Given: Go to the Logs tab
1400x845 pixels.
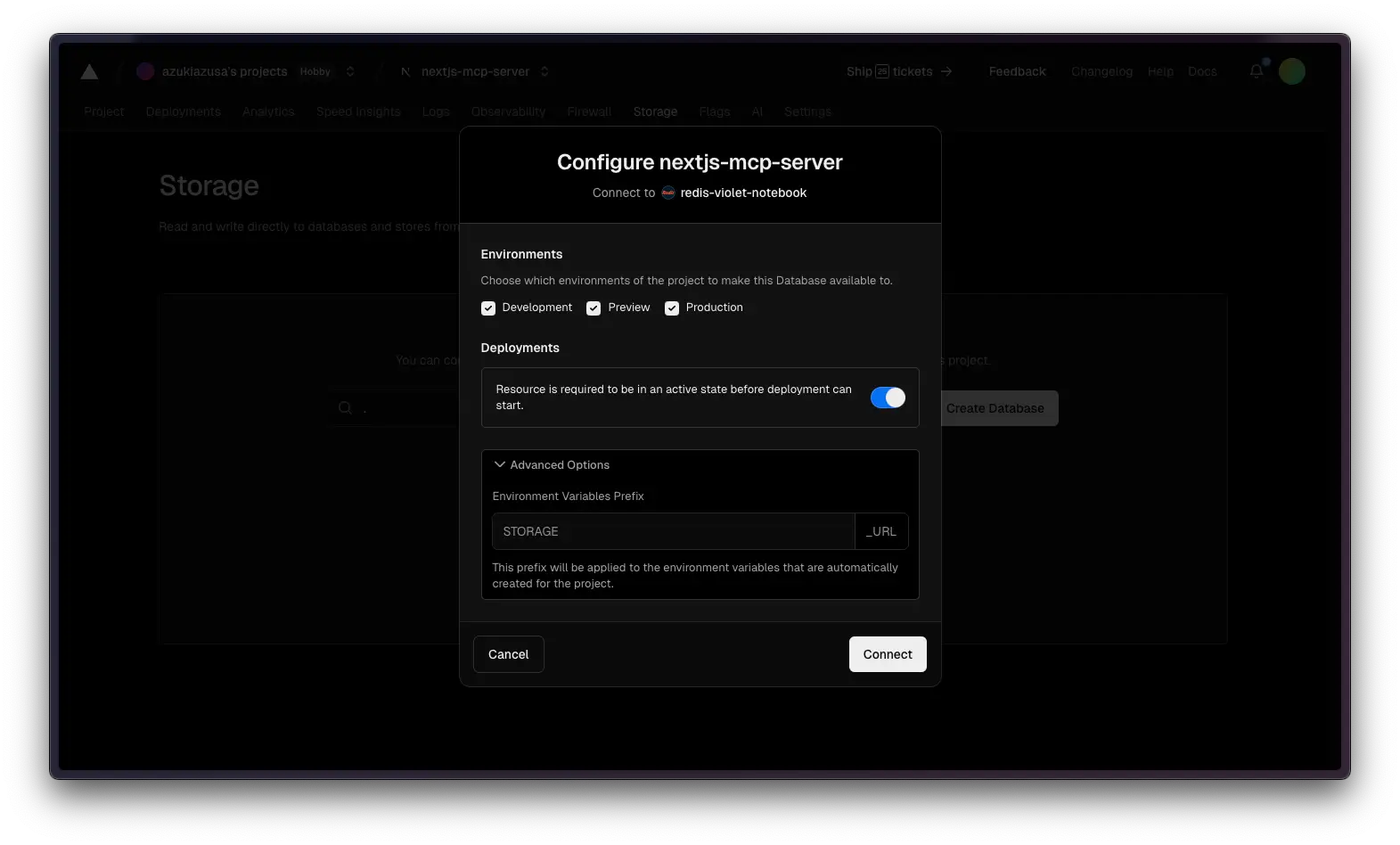Looking at the screenshot, I should (x=436, y=111).
